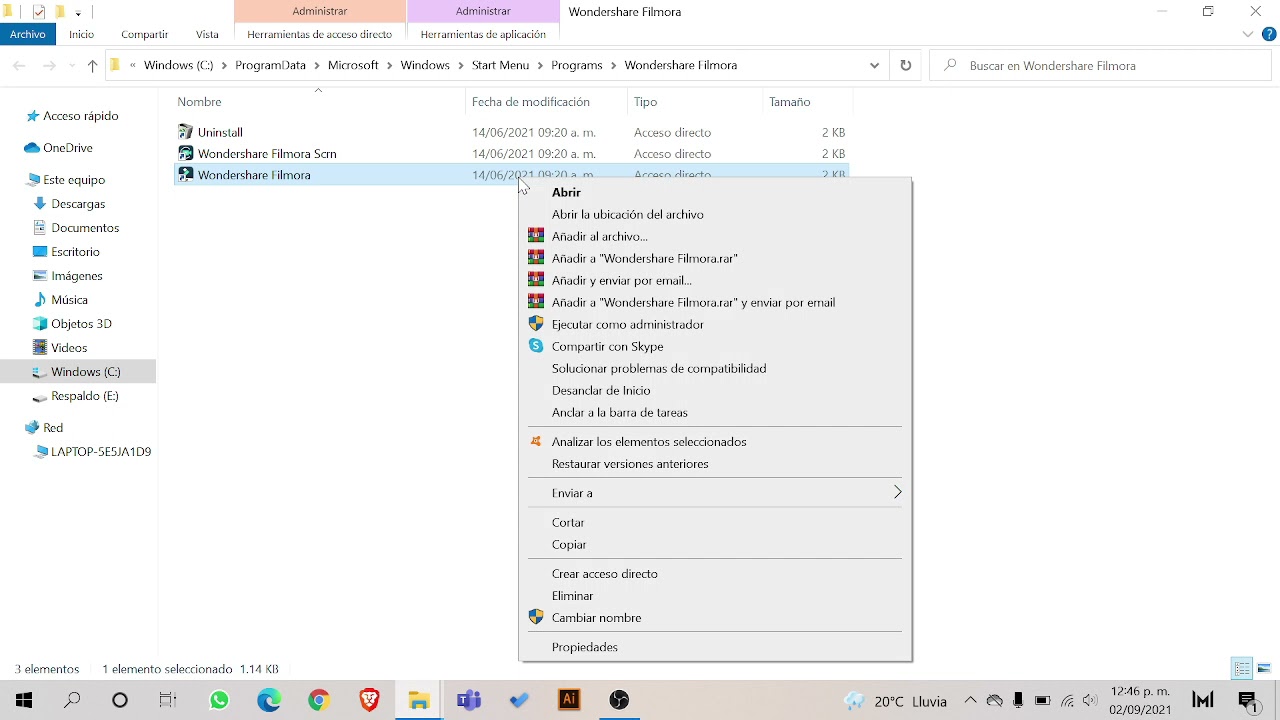Click the refresh button beside address bar
This screenshot has height=720, width=1280.
point(905,65)
